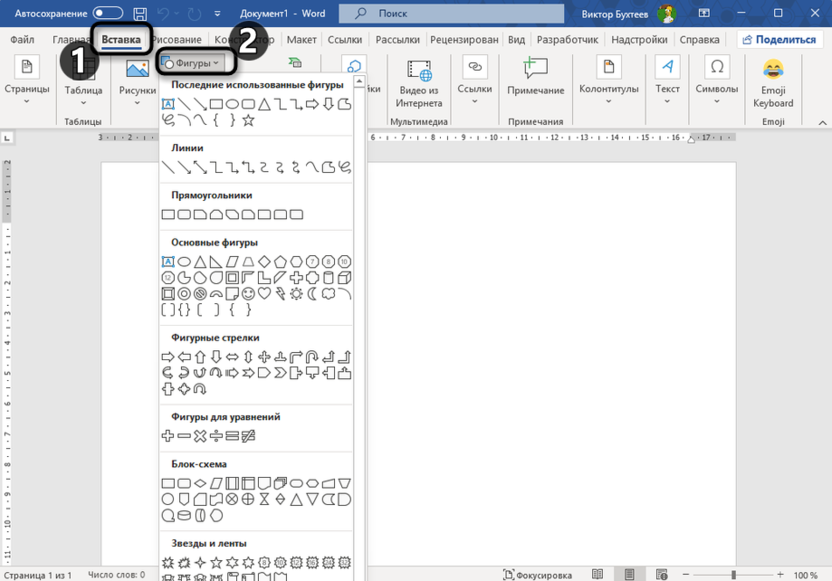Open the Надстройки tab
832x581 pixels.
(639, 40)
